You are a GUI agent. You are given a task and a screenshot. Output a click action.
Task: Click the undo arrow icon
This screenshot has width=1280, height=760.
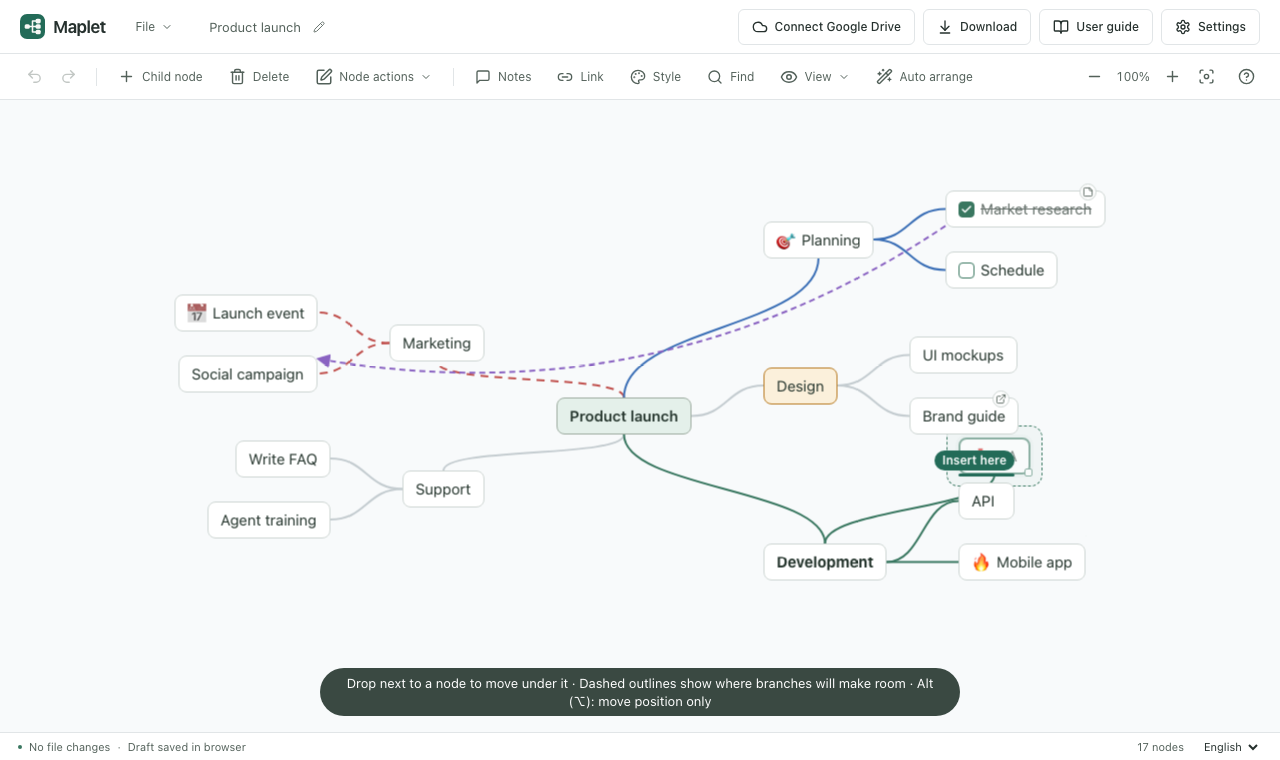pyautogui.click(x=35, y=77)
